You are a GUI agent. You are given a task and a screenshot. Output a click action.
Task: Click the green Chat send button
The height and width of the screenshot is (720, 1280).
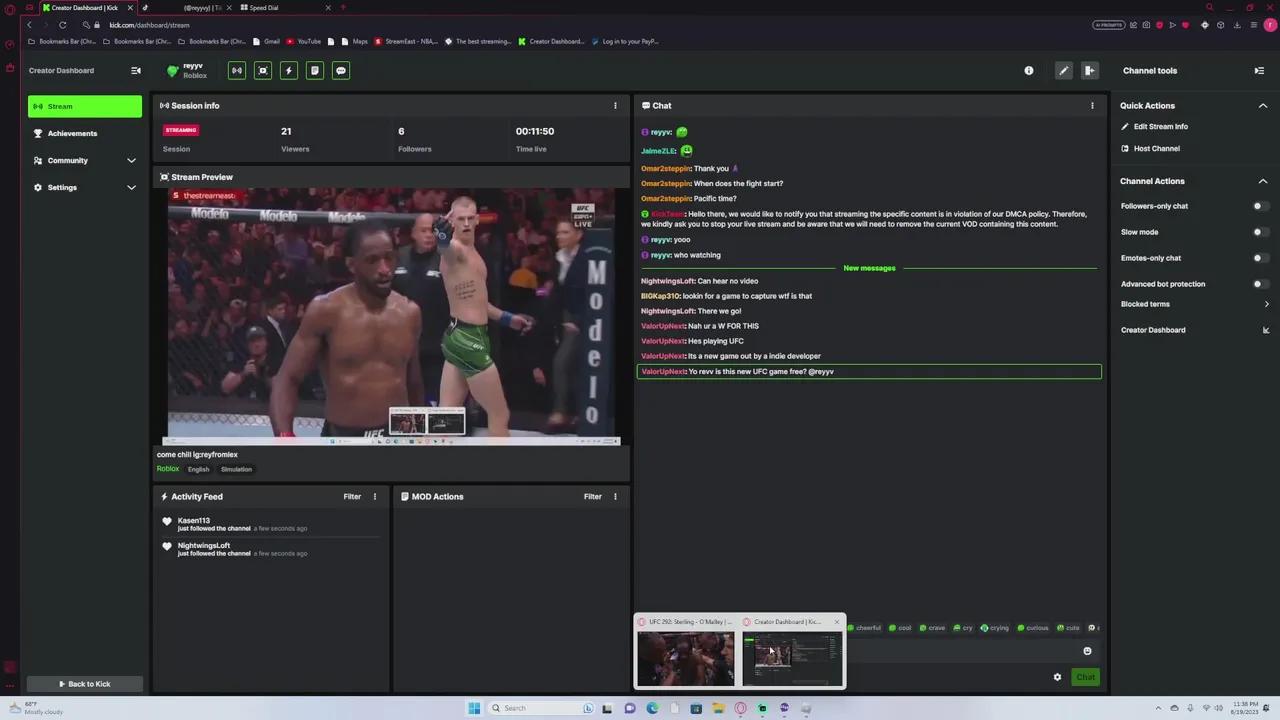click(1085, 677)
